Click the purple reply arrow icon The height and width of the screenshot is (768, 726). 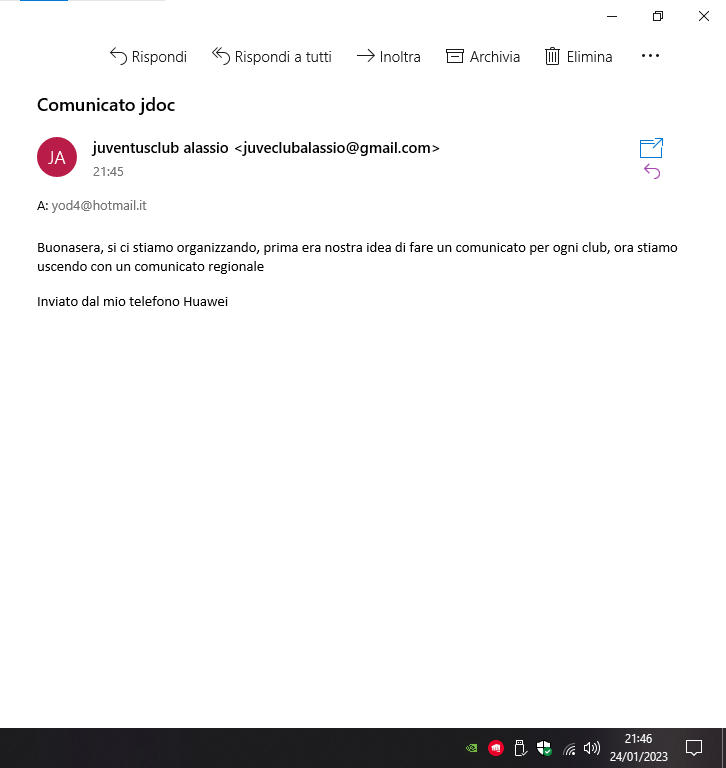click(x=652, y=171)
